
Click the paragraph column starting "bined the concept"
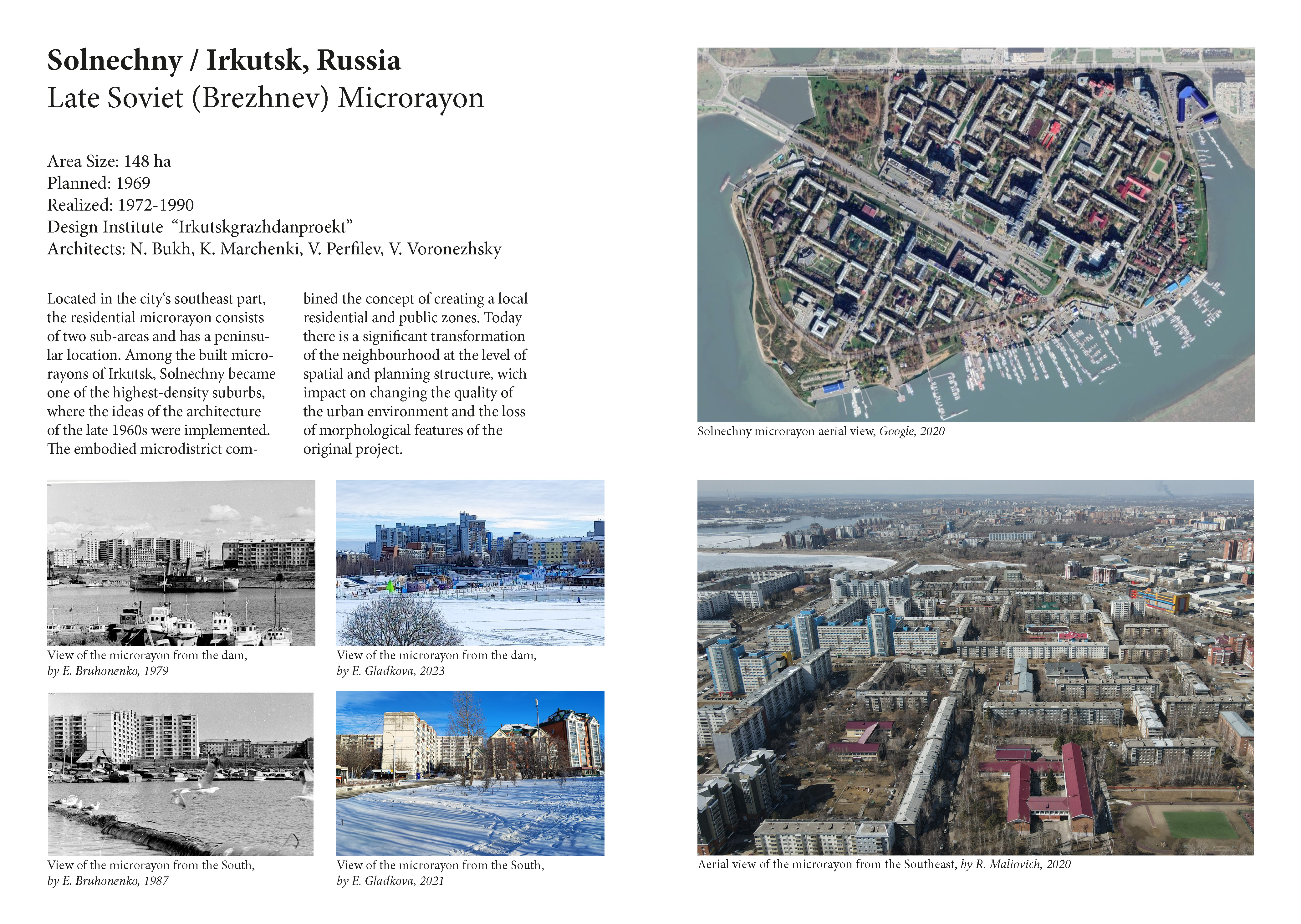tap(415, 374)
